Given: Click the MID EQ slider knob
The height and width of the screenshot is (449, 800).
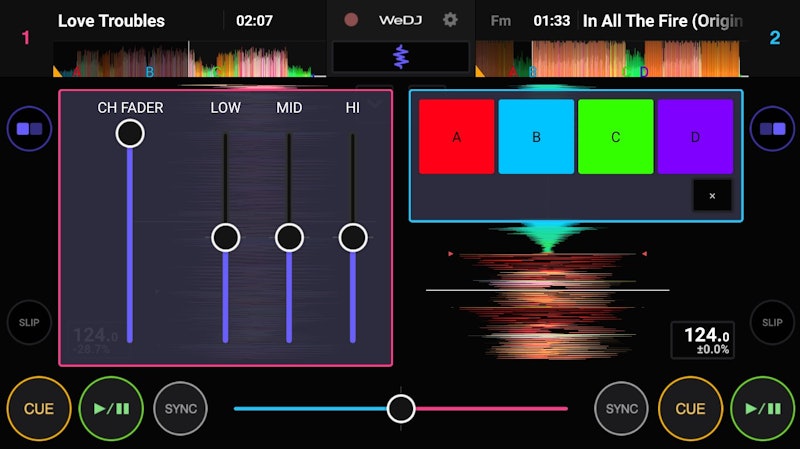Looking at the screenshot, I should pos(289,238).
